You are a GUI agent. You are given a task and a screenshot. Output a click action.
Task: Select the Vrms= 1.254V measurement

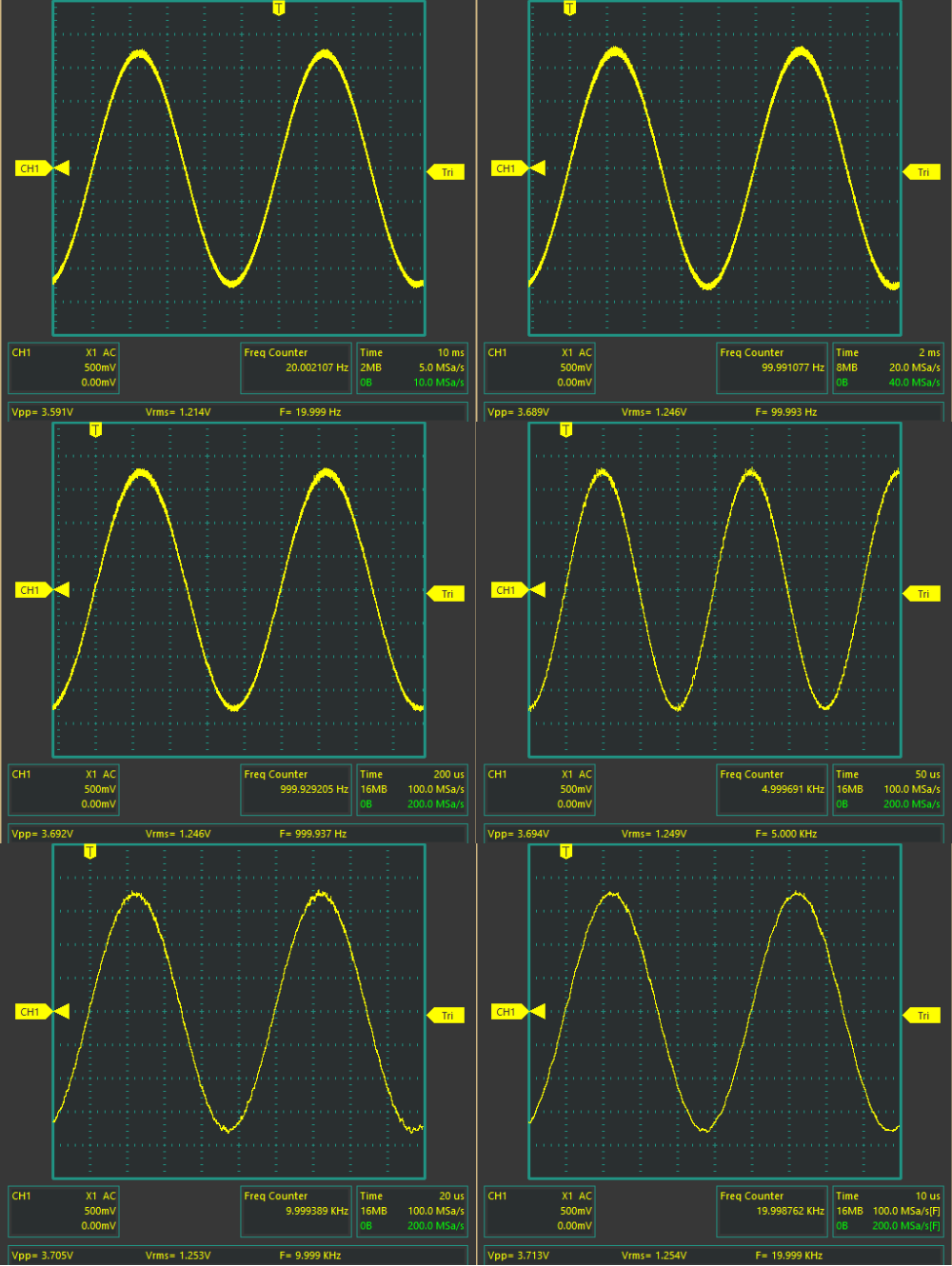click(654, 1256)
